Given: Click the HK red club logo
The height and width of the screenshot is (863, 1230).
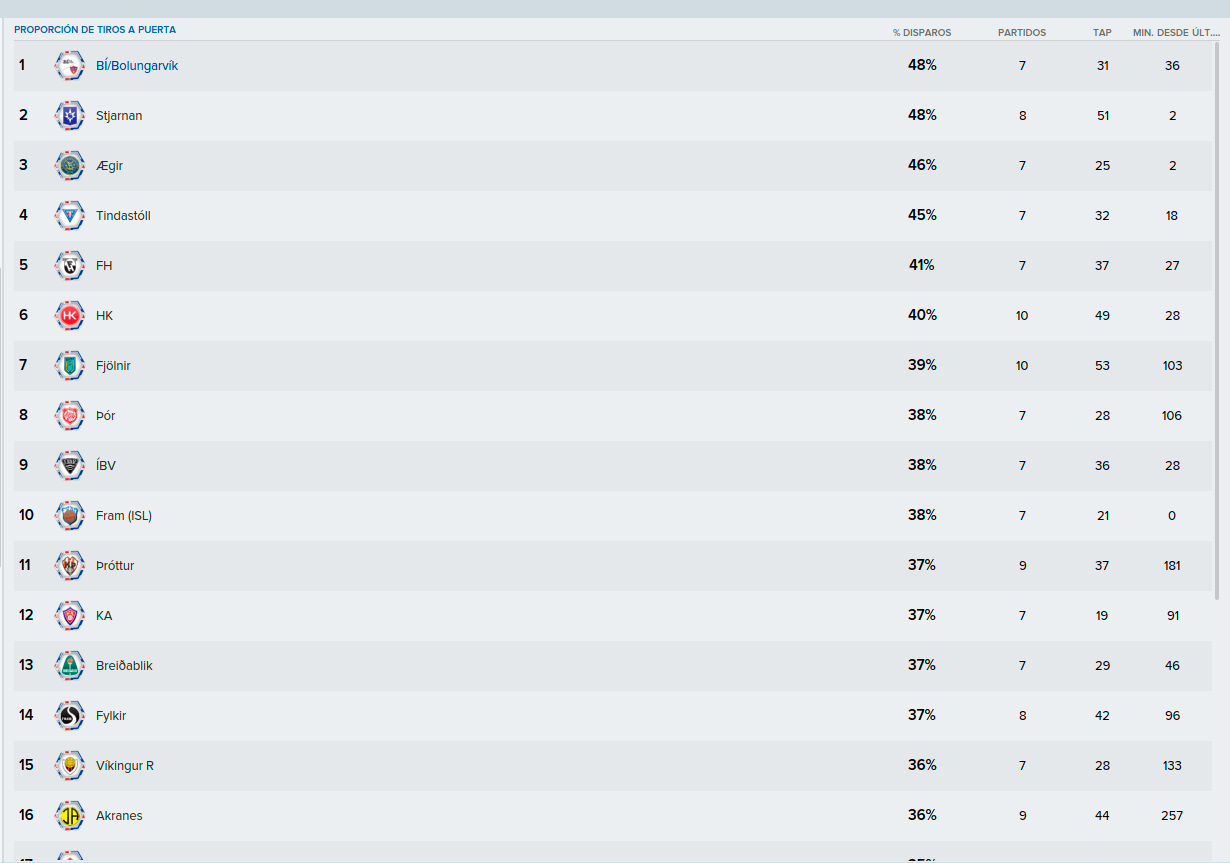Looking at the screenshot, I should pyautogui.click(x=70, y=316).
